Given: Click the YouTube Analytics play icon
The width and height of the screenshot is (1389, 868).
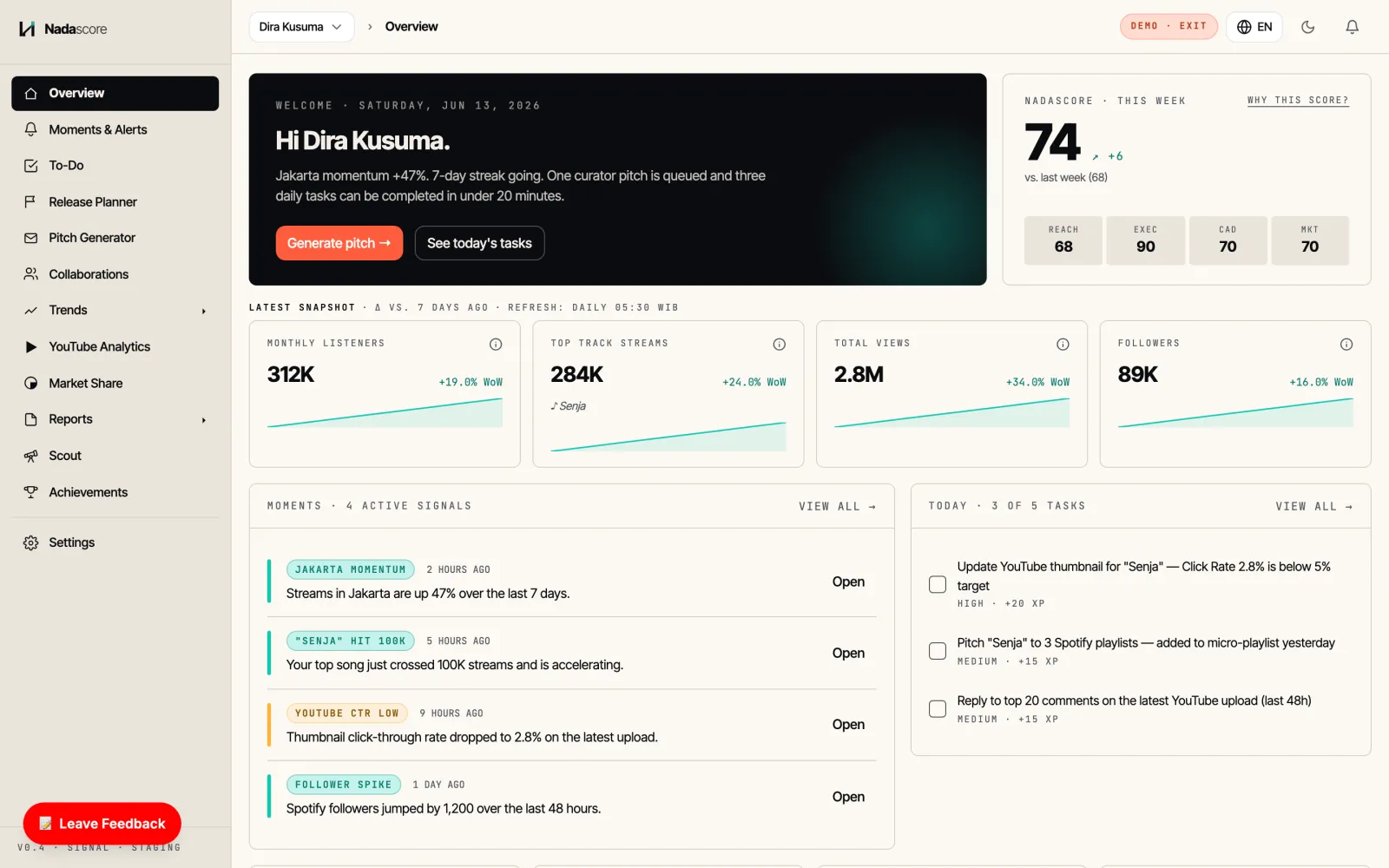Looking at the screenshot, I should 31,346.
